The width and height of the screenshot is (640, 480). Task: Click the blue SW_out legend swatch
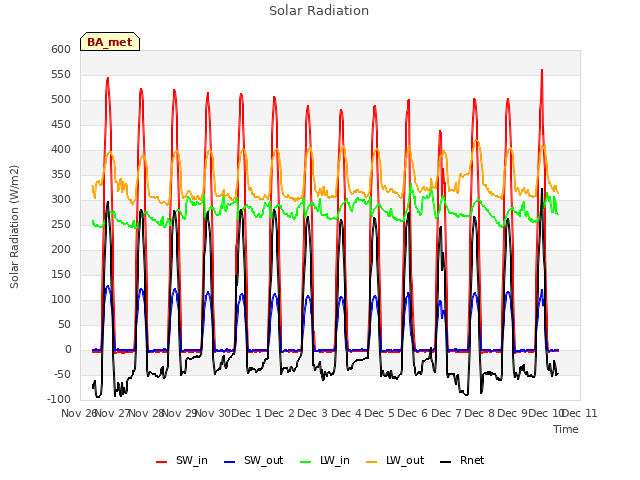point(230,462)
